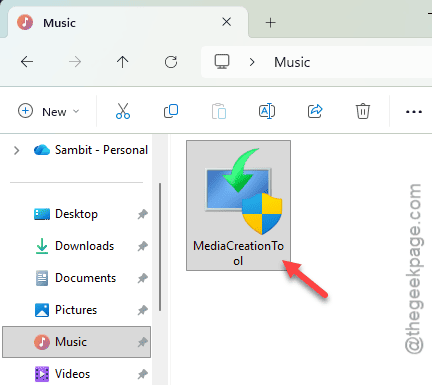Image resolution: width=432 pixels, height=385 pixels.
Task: Click Music in the address bar path
Action: (x=292, y=62)
